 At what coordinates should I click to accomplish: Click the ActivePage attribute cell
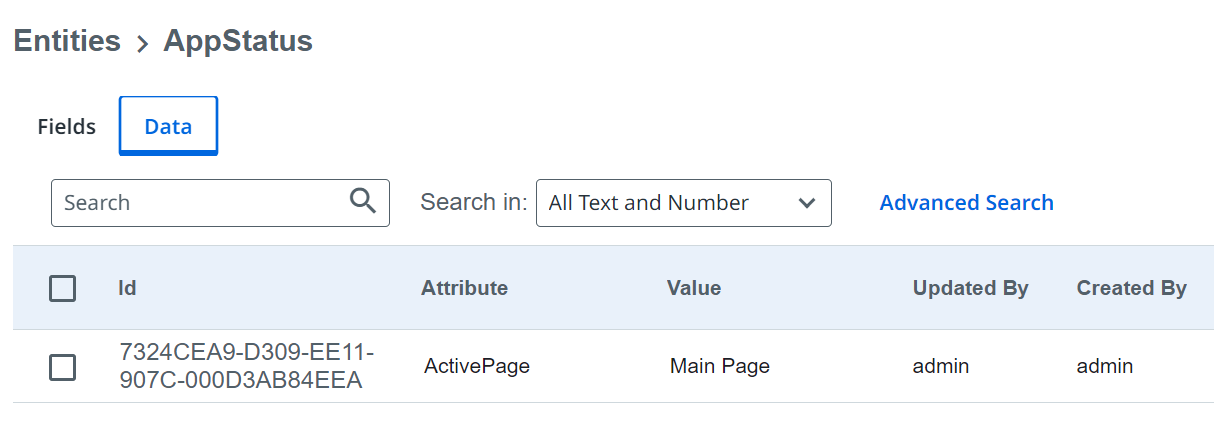tap(476, 366)
